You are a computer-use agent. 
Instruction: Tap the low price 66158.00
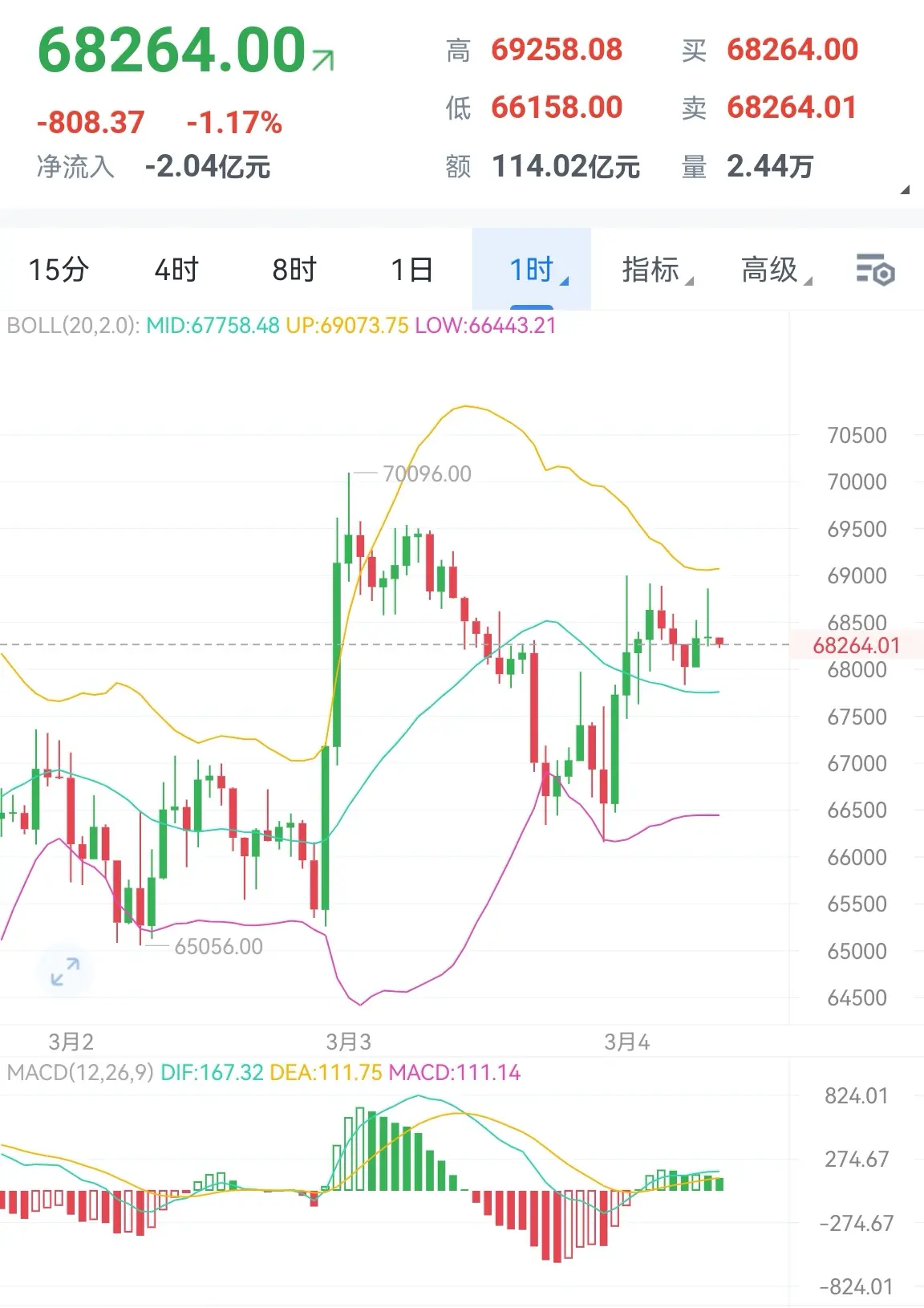coord(557,108)
